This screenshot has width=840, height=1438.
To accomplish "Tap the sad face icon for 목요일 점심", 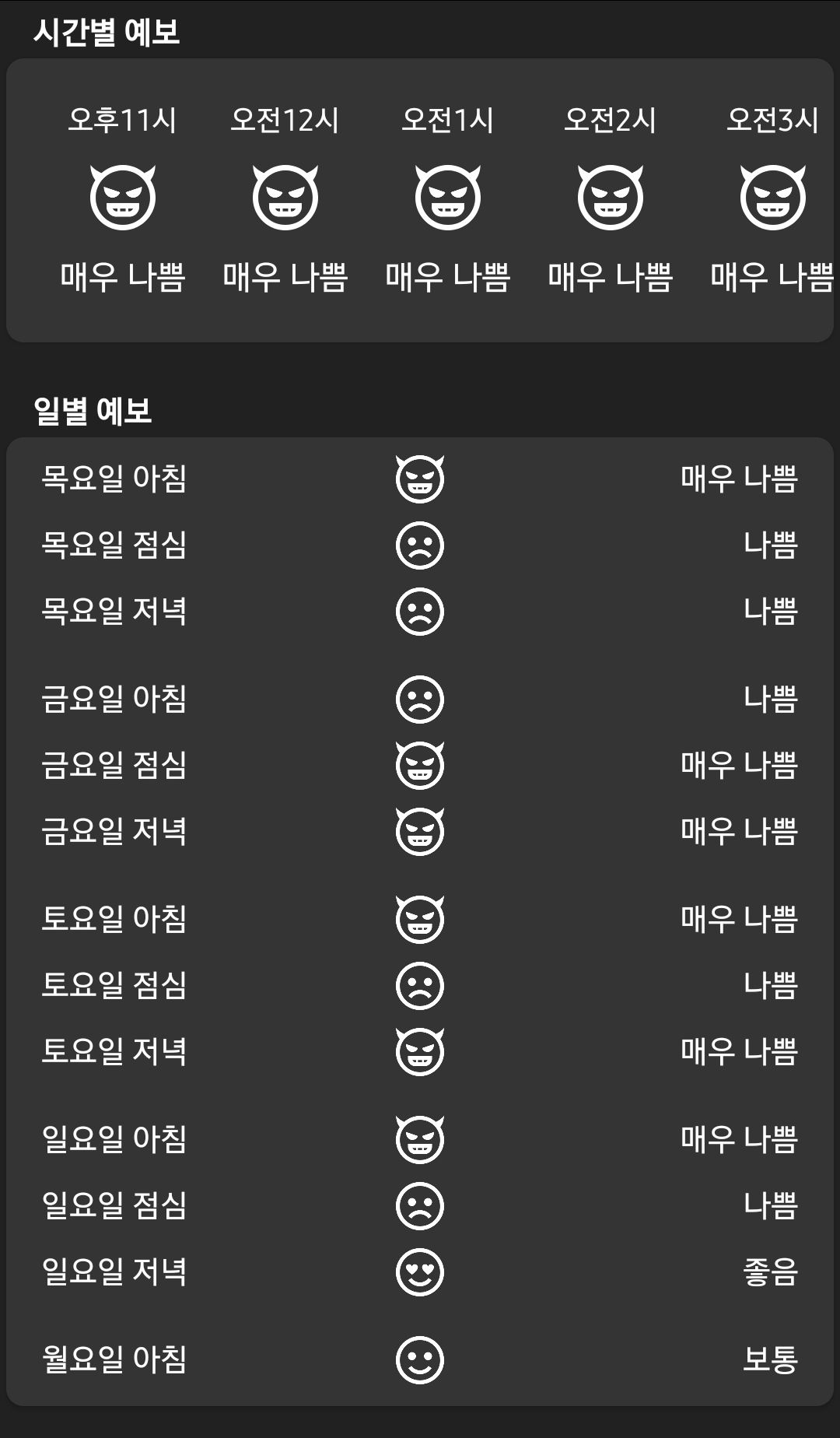I will pyautogui.click(x=420, y=545).
